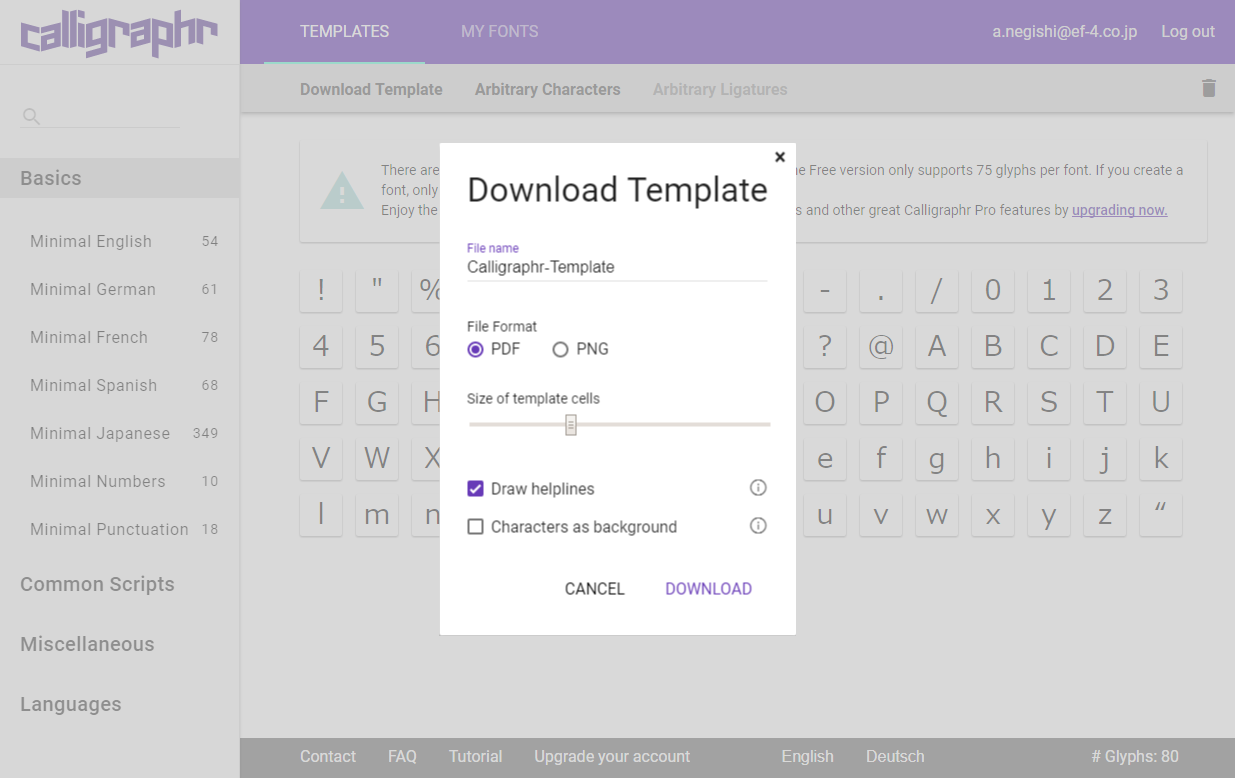Click the info icon beside Characters as background
This screenshot has width=1235, height=778.
pyautogui.click(x=758, y=526)
